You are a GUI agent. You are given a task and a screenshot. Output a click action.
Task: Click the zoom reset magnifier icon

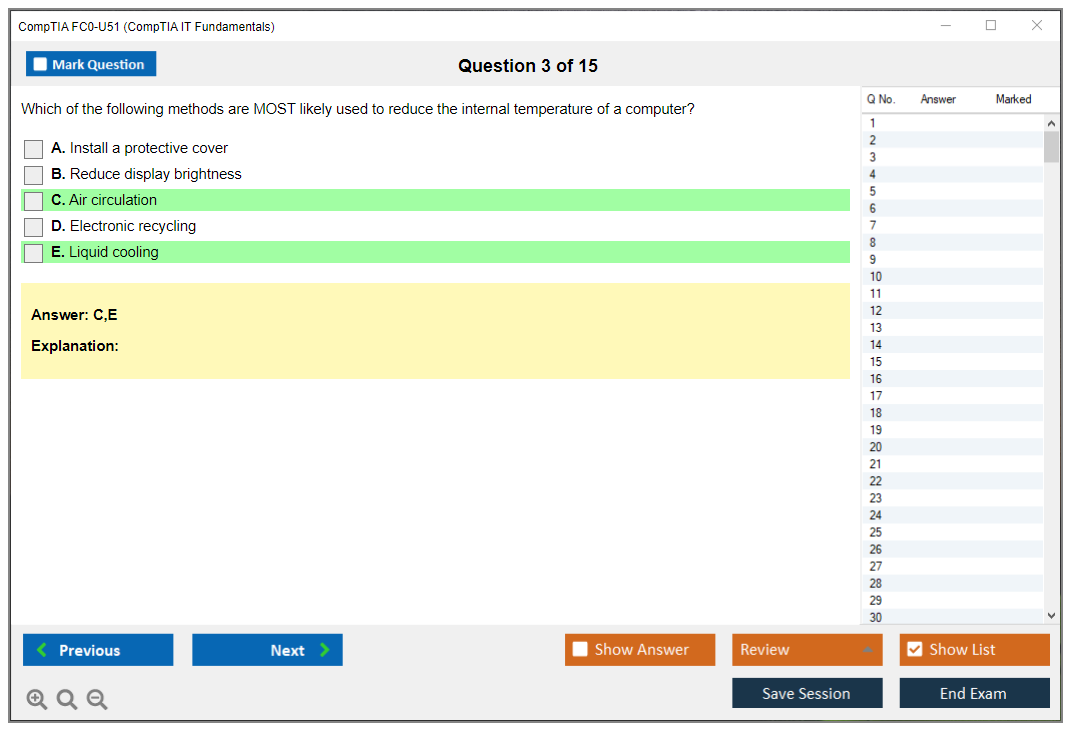(x=67, y=700)
